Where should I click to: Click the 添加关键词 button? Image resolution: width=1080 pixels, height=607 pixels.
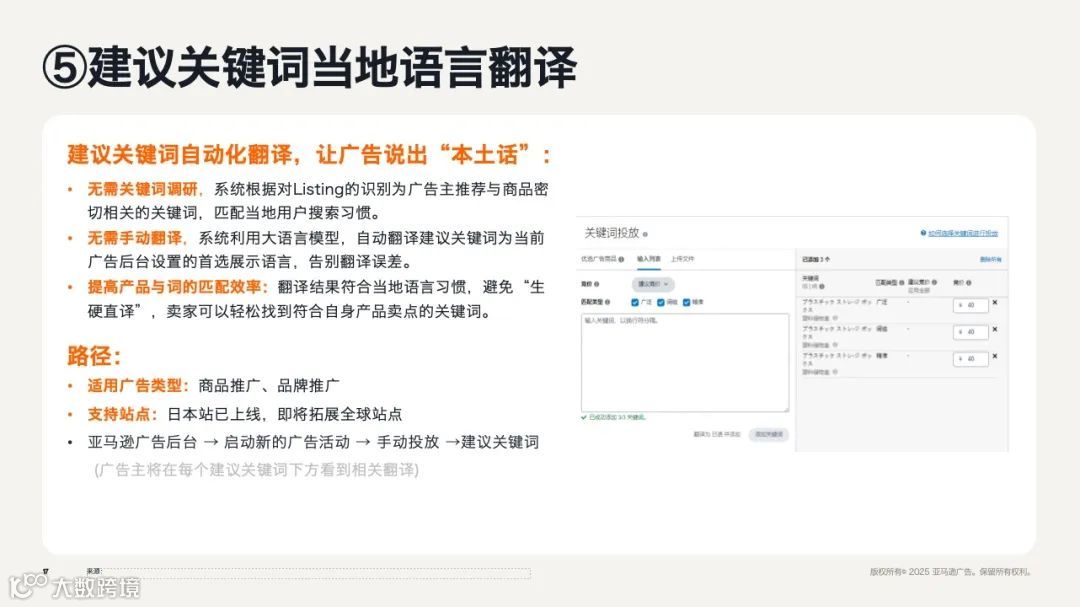(x=769, y=435)
